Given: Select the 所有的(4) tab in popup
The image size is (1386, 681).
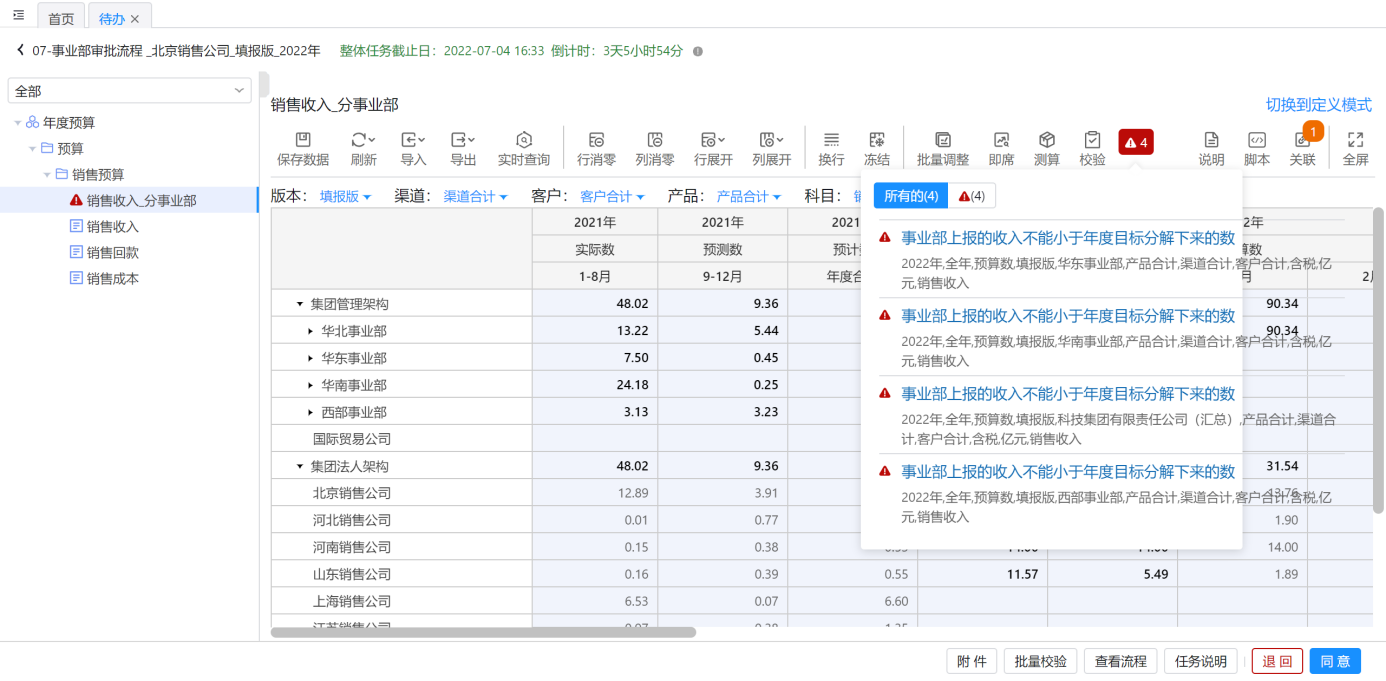Looking at the screenshot, I should point(910,196).
